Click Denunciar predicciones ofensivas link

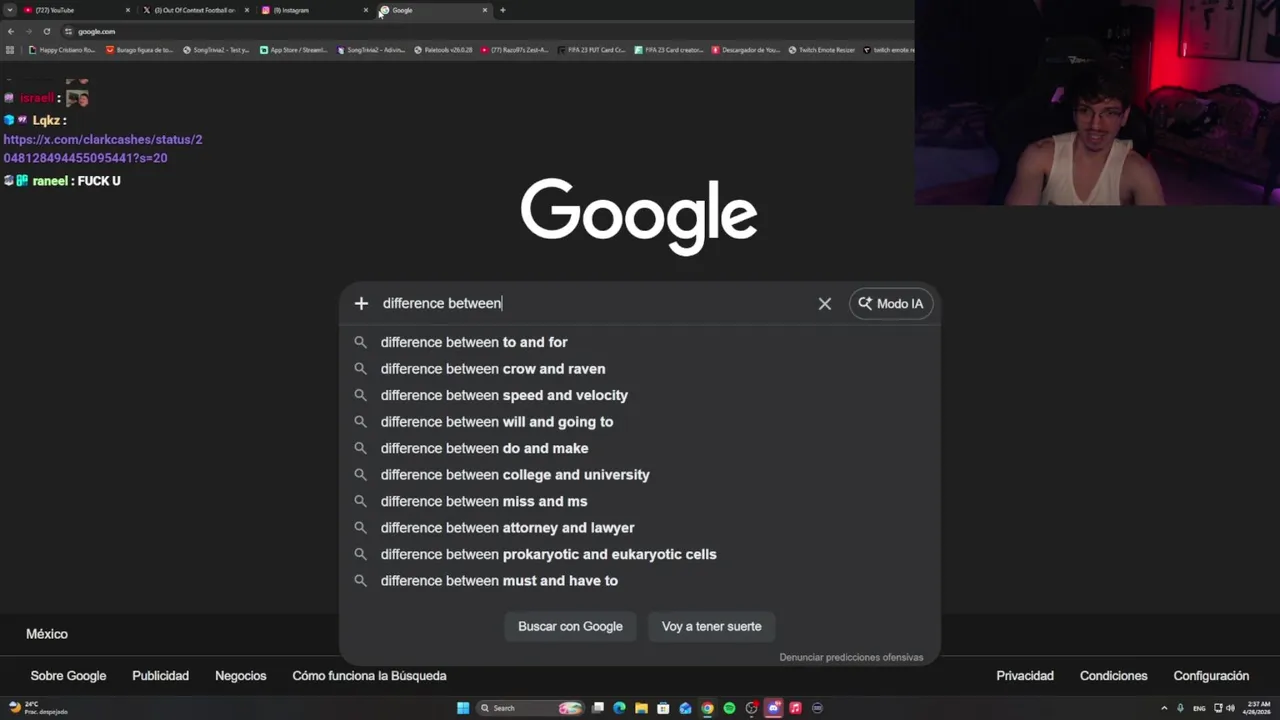(x=851, y=657)
